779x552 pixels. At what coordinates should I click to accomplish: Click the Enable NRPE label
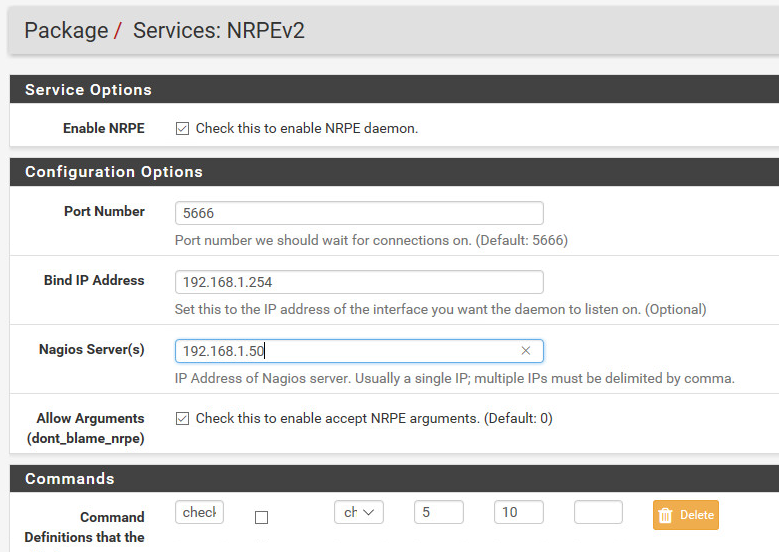(x=104, y=128)
